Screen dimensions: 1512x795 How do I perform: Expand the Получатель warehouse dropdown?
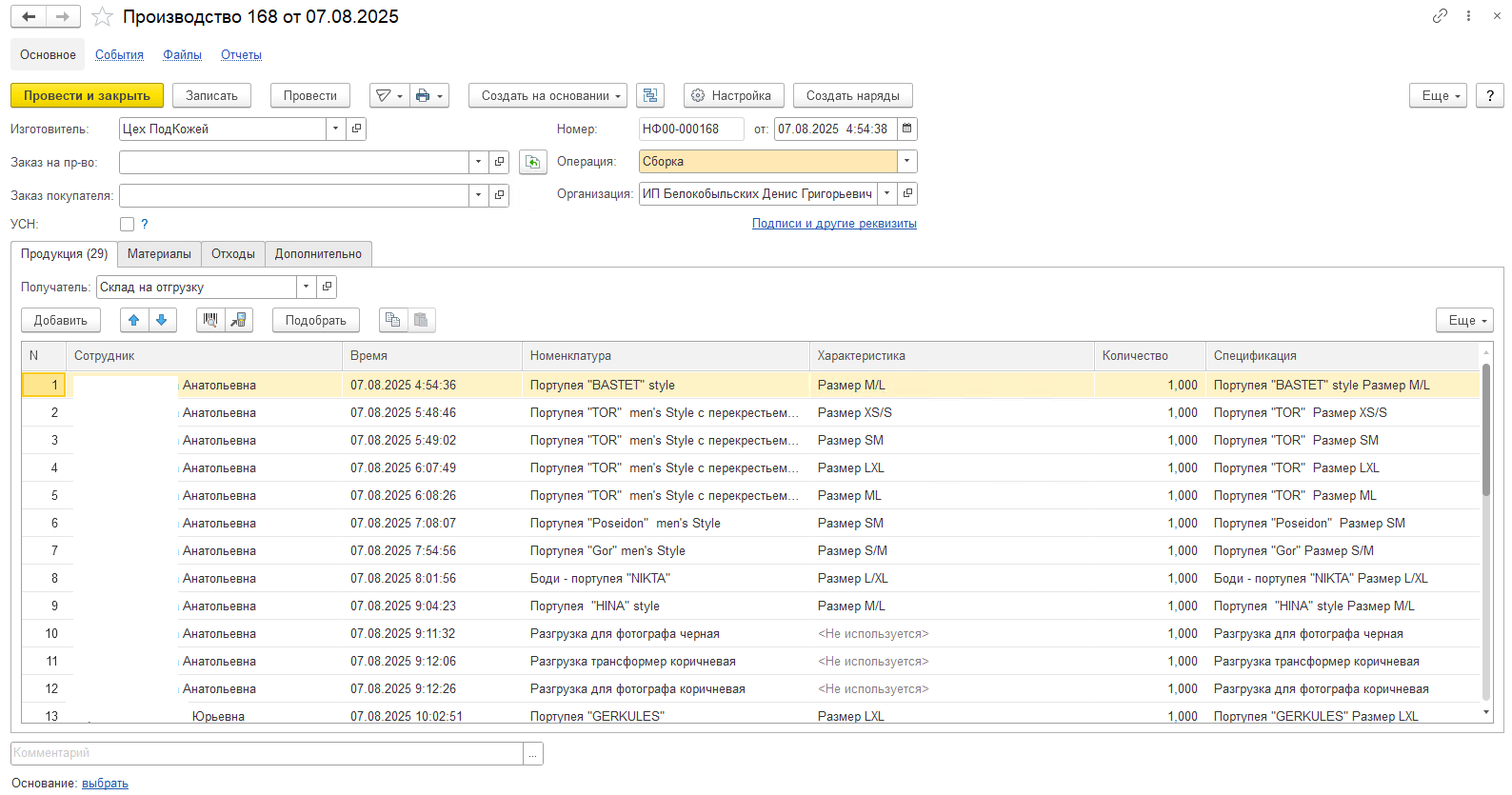(306, 287)
